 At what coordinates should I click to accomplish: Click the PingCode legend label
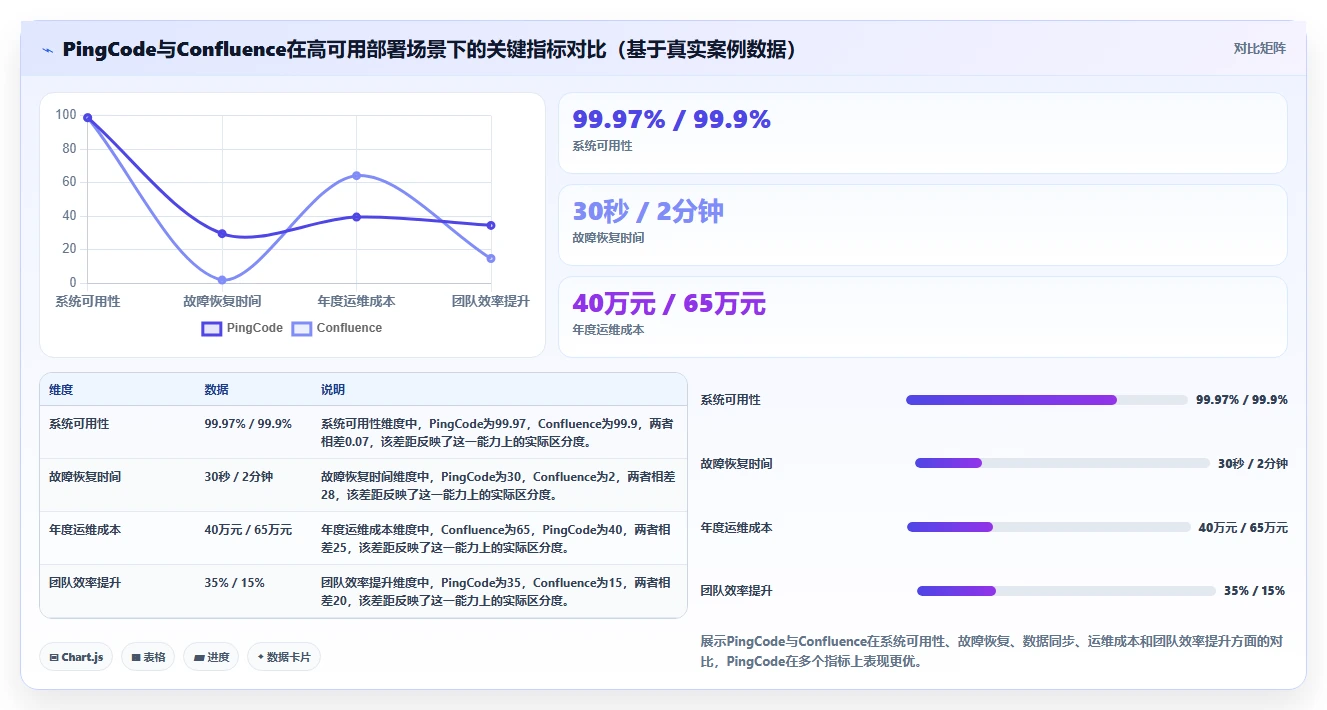(x=255, y=328)
